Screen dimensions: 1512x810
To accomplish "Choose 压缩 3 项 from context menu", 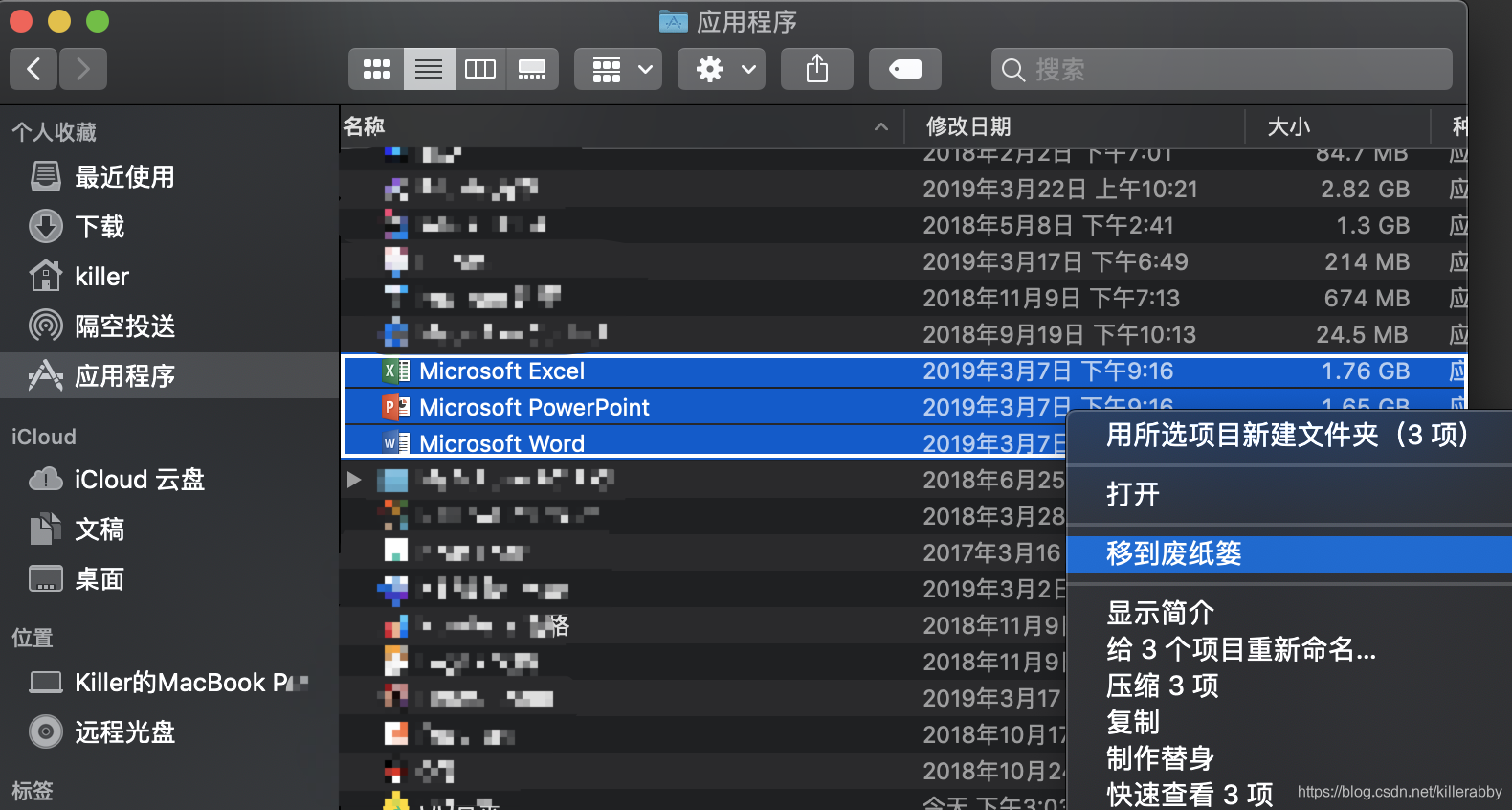I will point(1288,686).
